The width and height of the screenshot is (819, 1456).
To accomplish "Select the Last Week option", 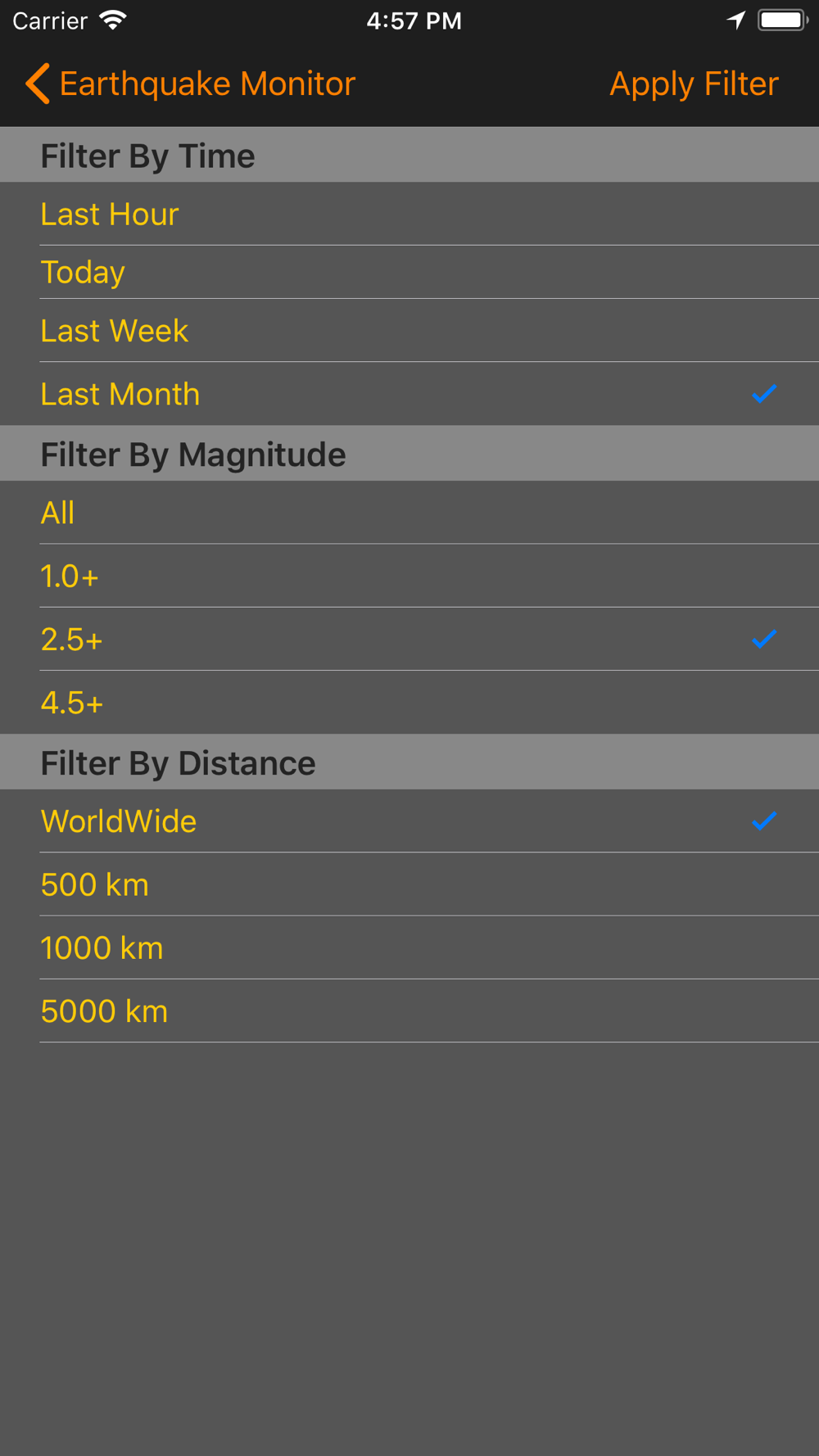I will click(x=409, y=331).
